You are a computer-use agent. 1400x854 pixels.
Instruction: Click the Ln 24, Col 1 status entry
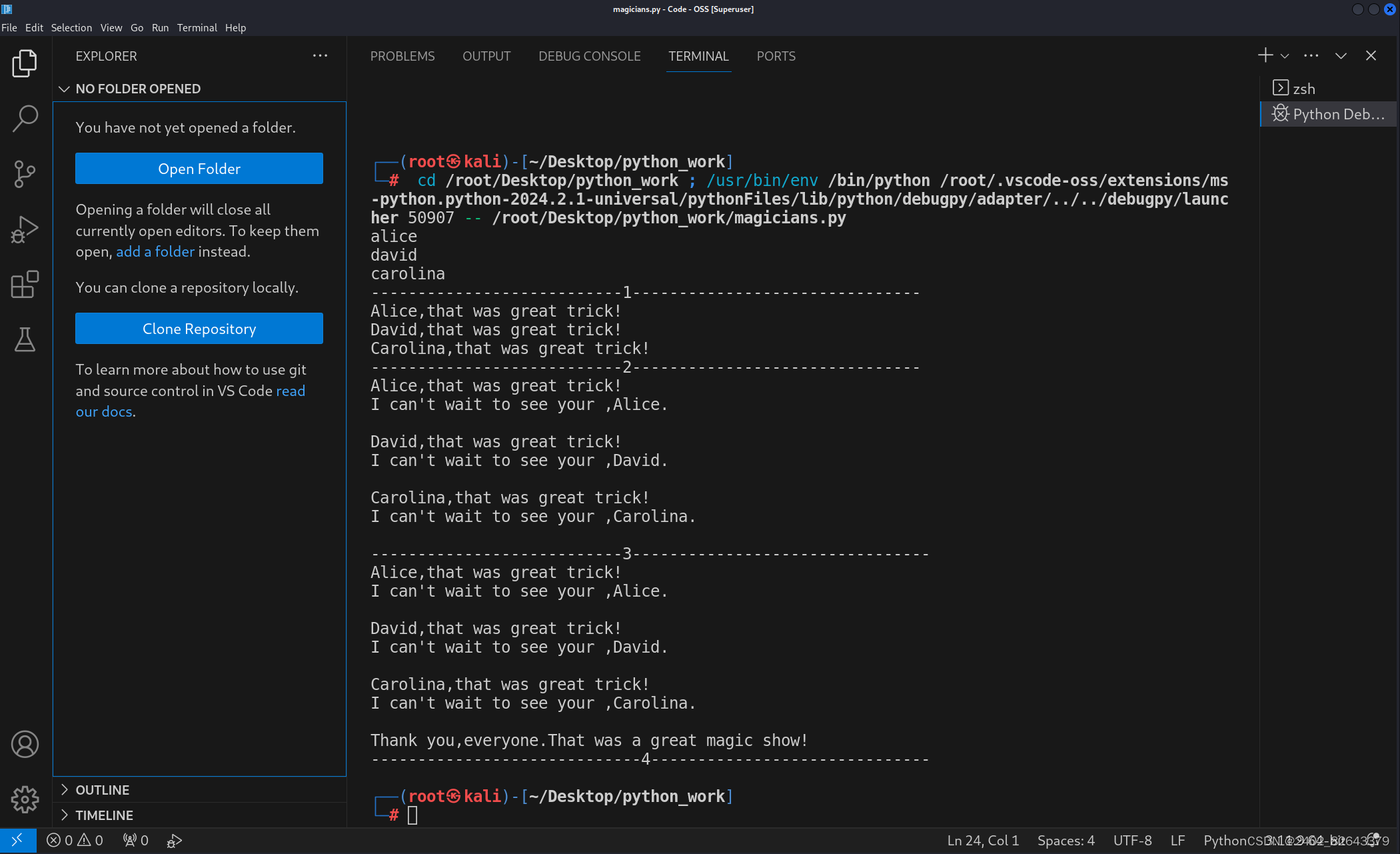(x=983, y=841)
